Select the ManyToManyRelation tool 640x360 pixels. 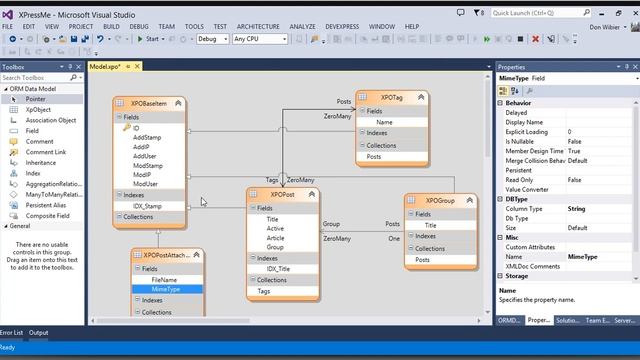click(54, 194)
